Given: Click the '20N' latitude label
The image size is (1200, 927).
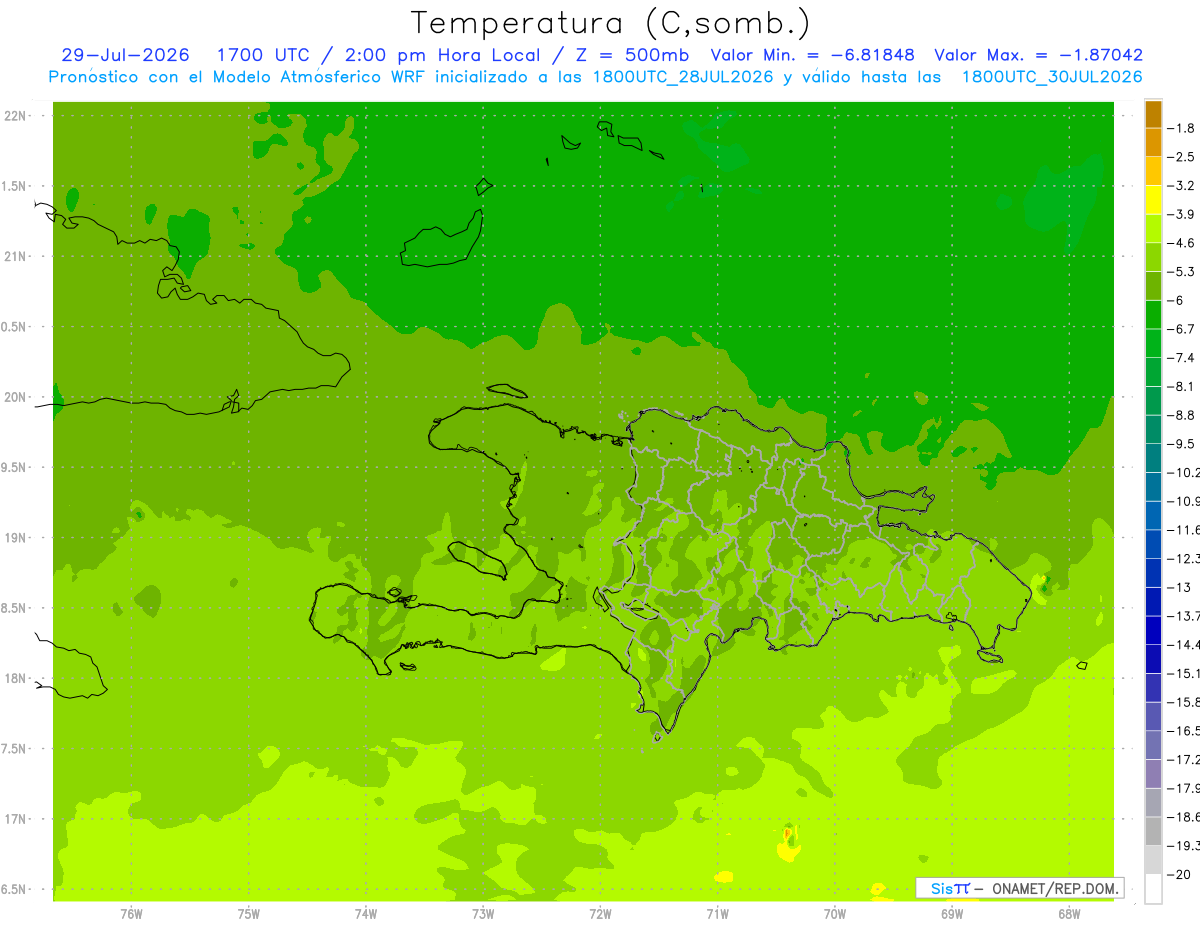Looking at the screenshot, I should click(16, 397).
